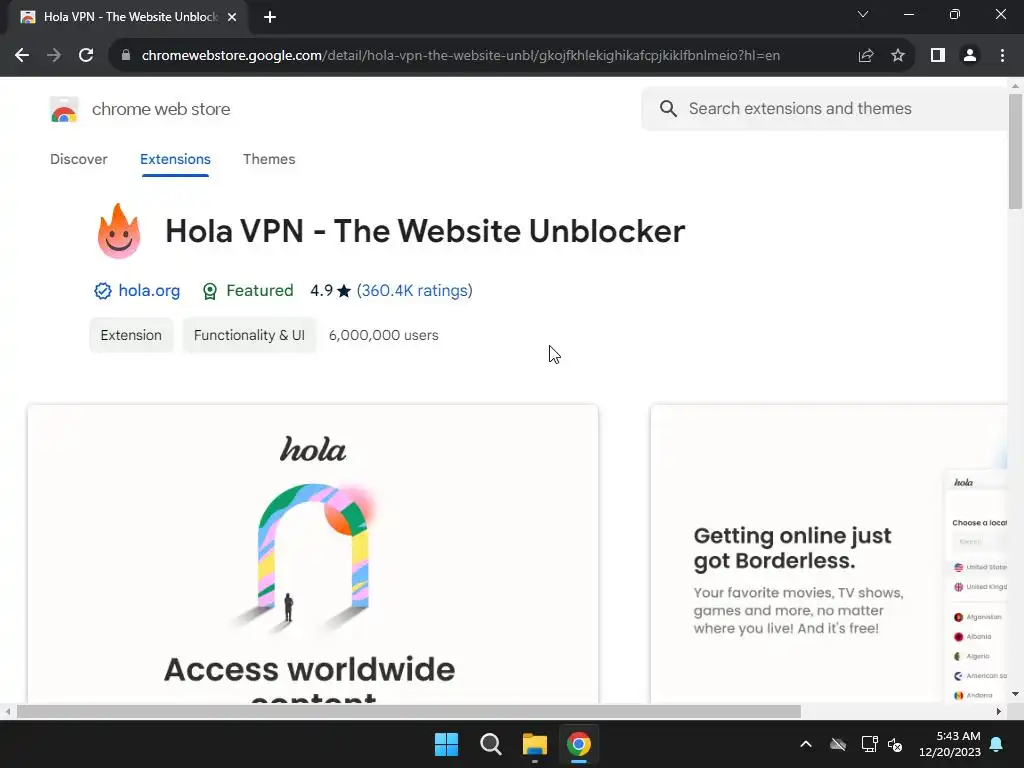Open File Explorer from the taskbar
1024x768 pixels.
click(535, 744)
